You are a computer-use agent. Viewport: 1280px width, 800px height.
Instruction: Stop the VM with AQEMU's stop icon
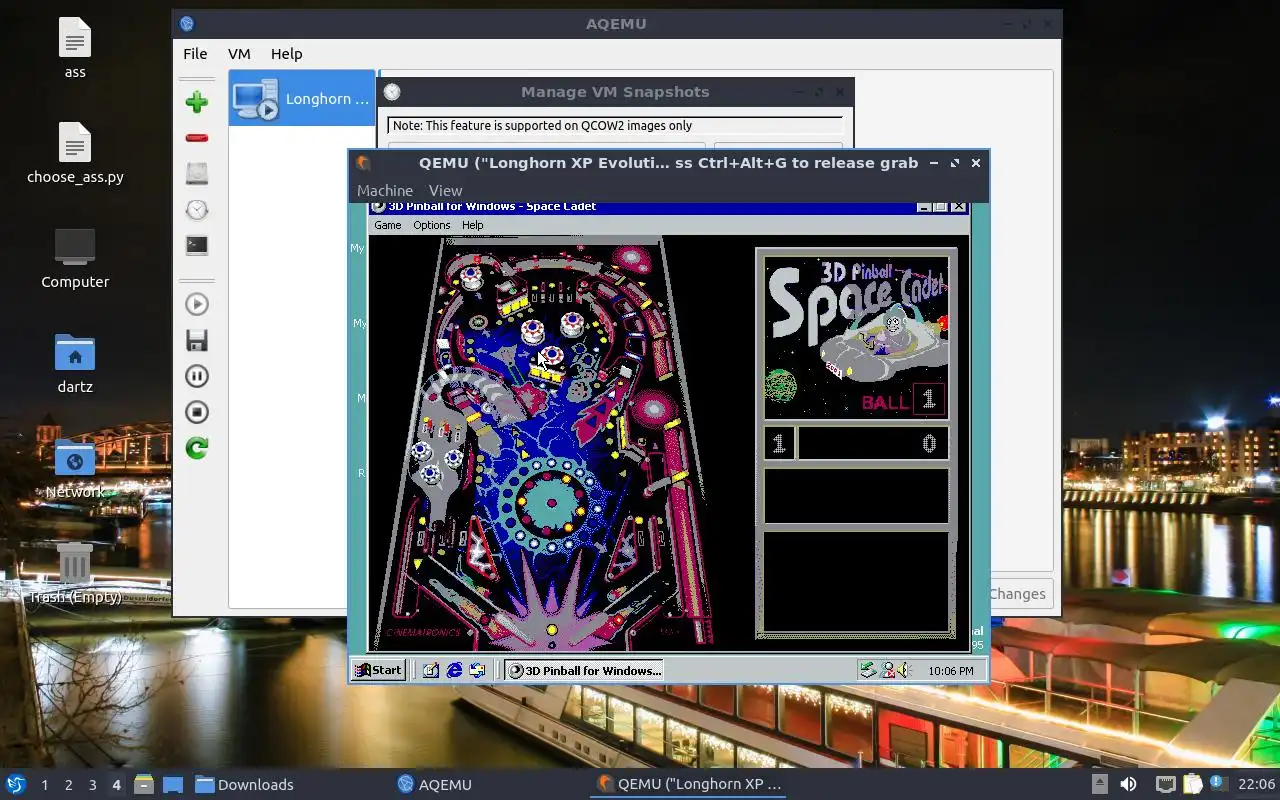click(197, 412)
